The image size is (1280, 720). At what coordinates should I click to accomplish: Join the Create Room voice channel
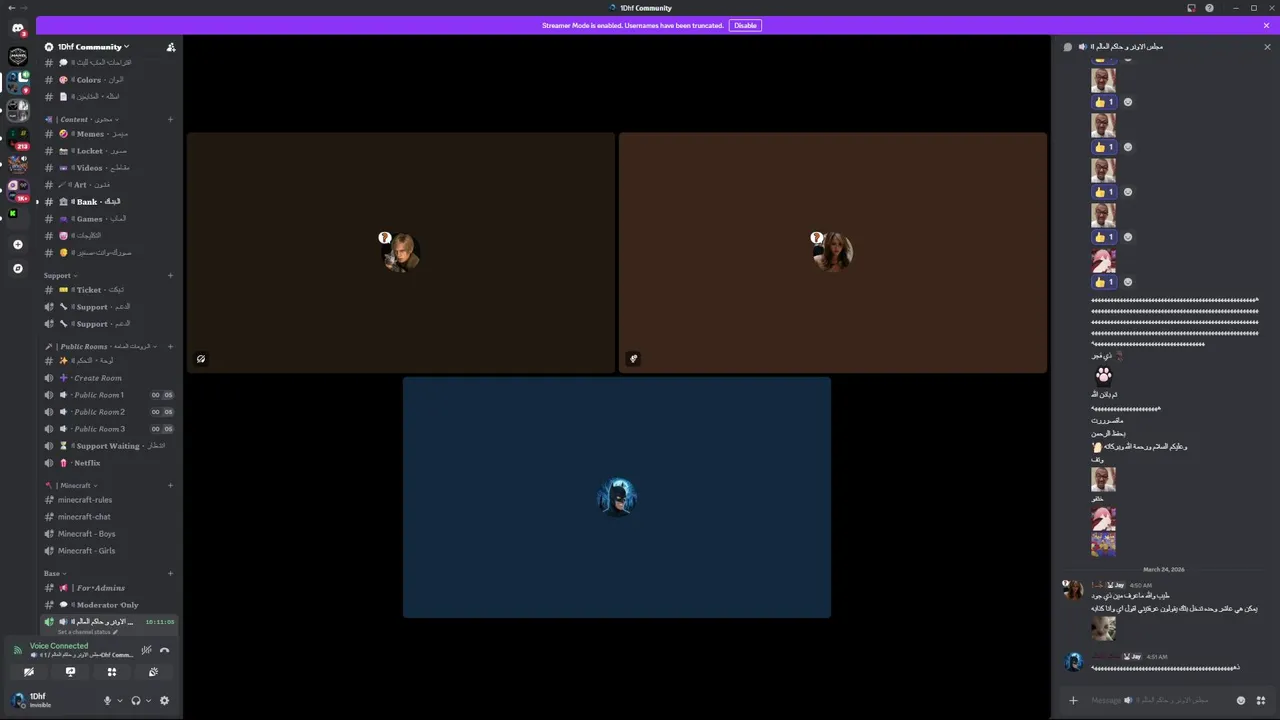coord(109,378)
